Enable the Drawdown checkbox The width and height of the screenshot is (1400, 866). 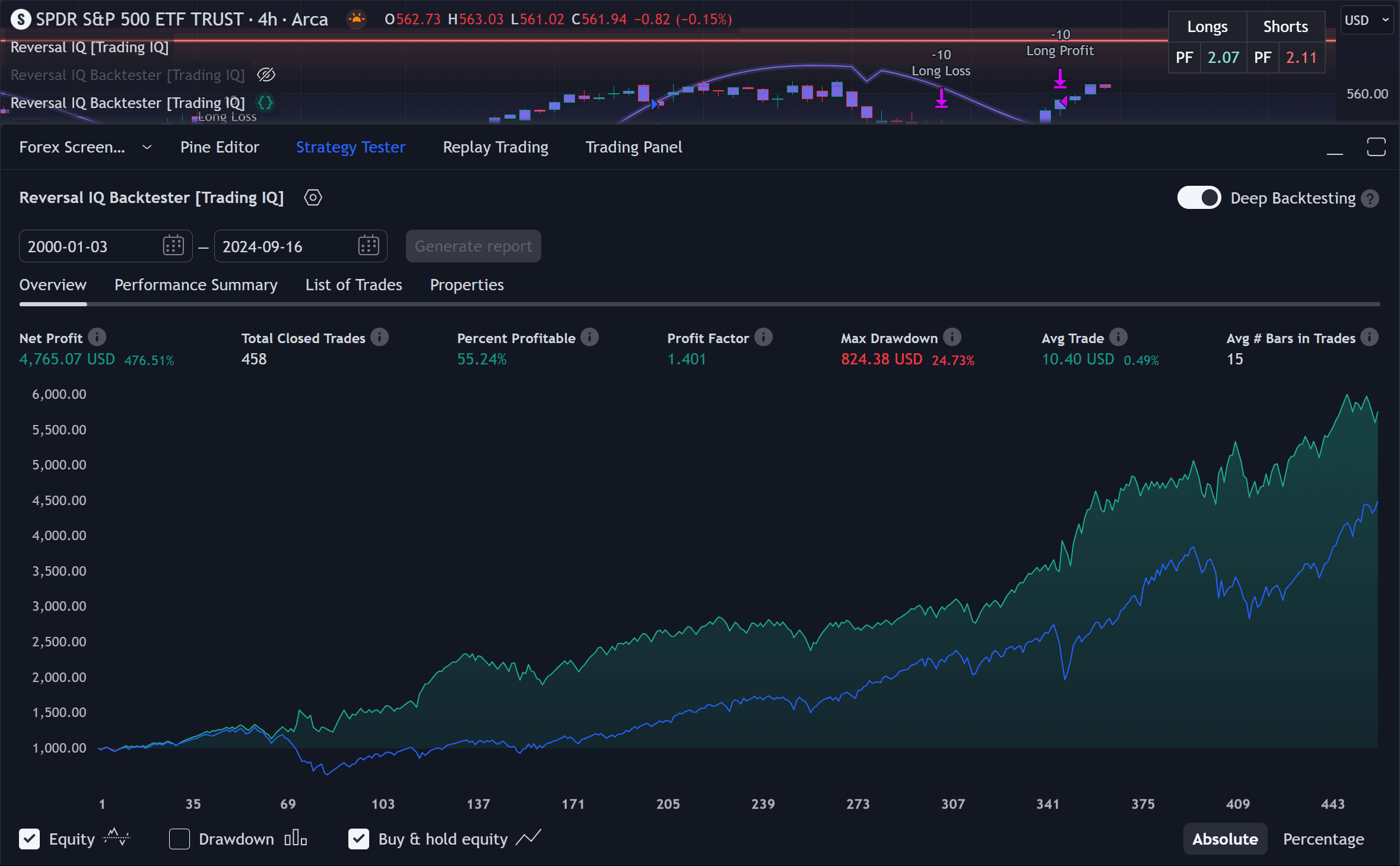pos(179,839)
